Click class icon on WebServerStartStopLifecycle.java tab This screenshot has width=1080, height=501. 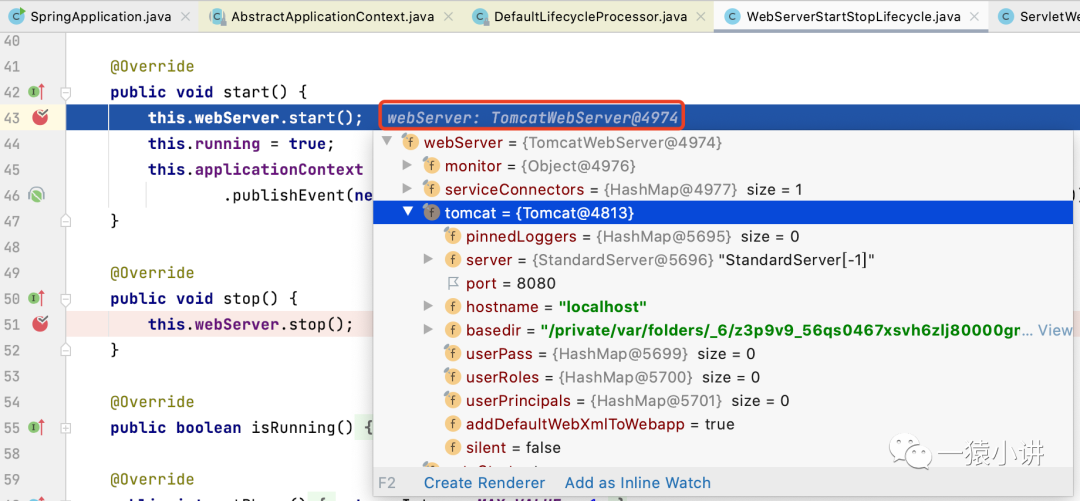733,15
